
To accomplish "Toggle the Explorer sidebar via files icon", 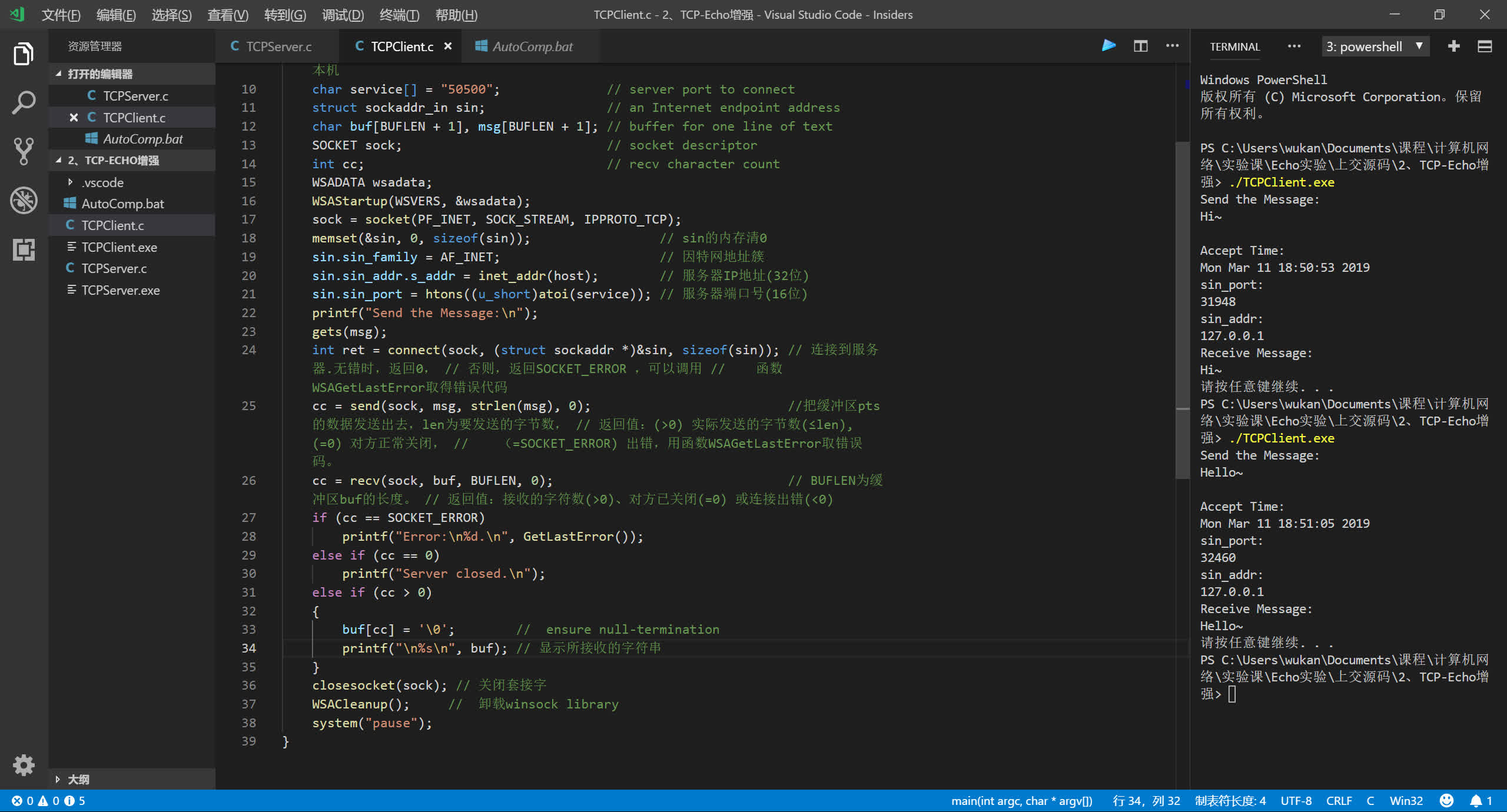I will pos(24,54).
